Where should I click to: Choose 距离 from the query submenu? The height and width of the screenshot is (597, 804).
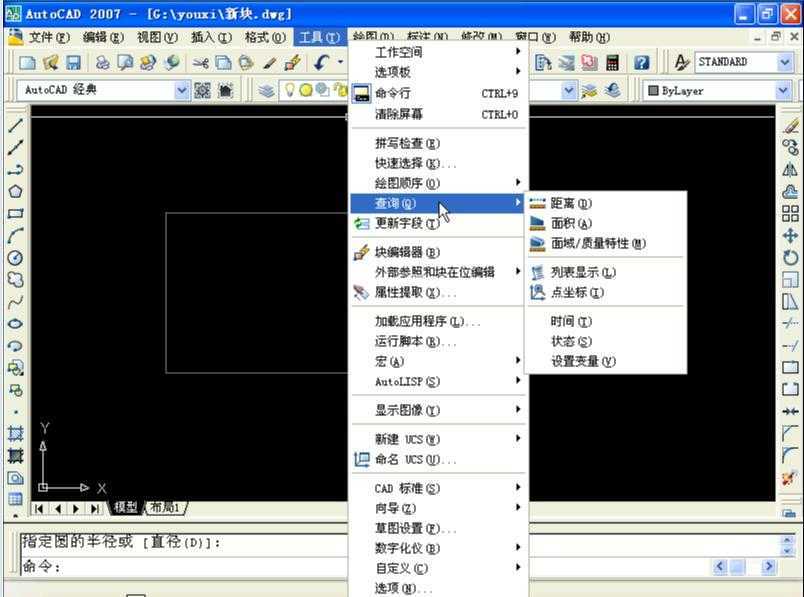pyautogui.click(x=606, y=204)
